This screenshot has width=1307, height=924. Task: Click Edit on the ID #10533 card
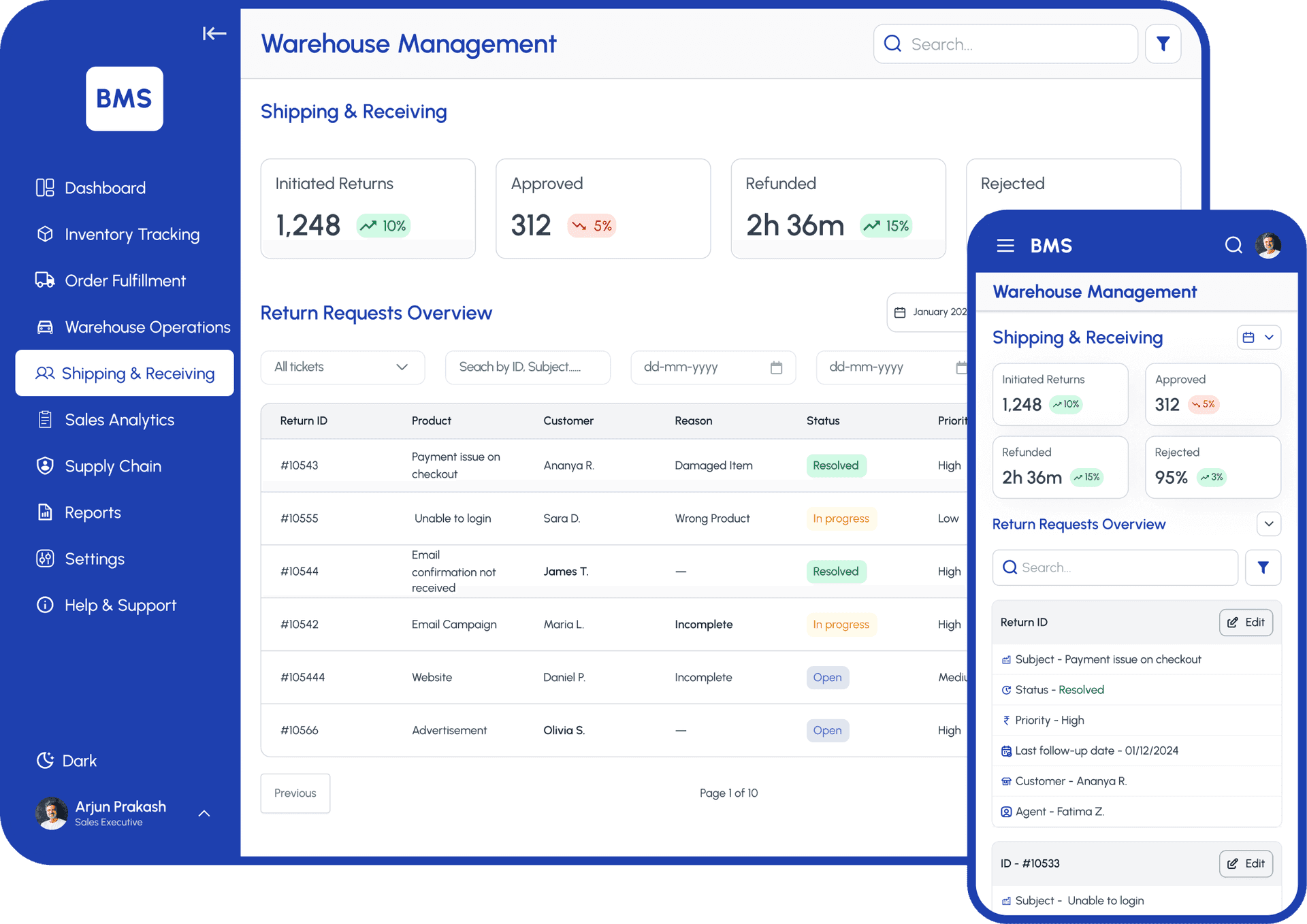point(1245,863)
